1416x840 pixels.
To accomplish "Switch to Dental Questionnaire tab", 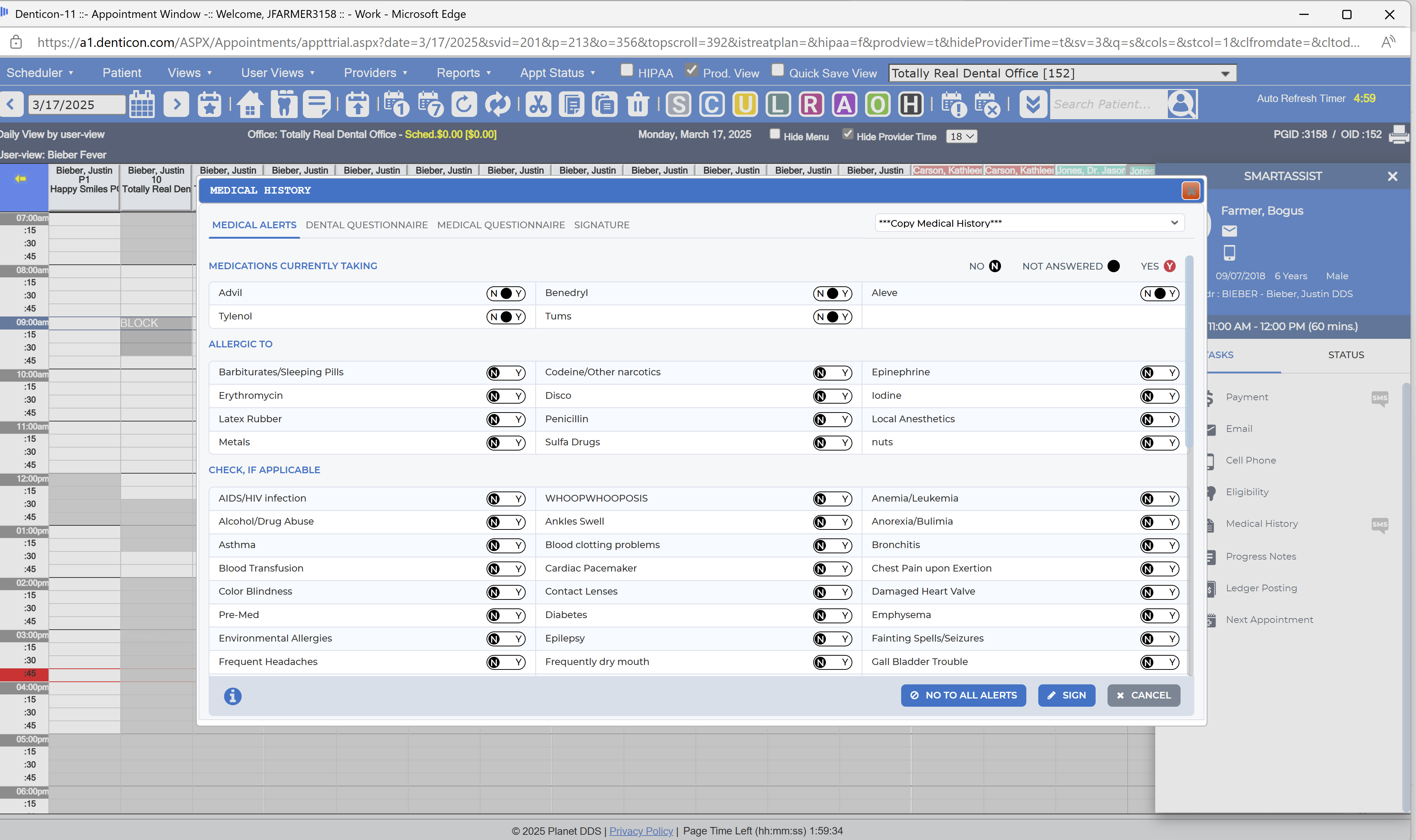I will coord(366,225).
